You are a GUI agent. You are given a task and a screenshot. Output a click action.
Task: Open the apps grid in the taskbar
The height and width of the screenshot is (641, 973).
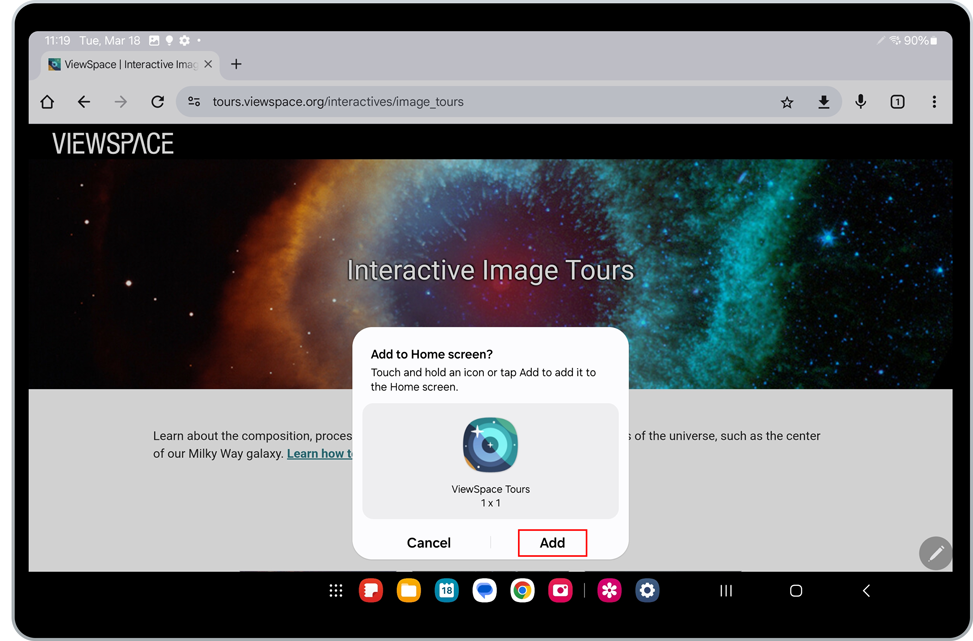point(336,591)
